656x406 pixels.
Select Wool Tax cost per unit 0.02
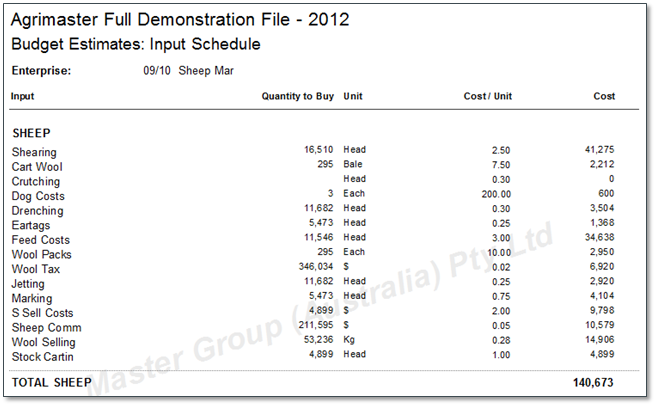pyautogui.click(x=501, y=267)
